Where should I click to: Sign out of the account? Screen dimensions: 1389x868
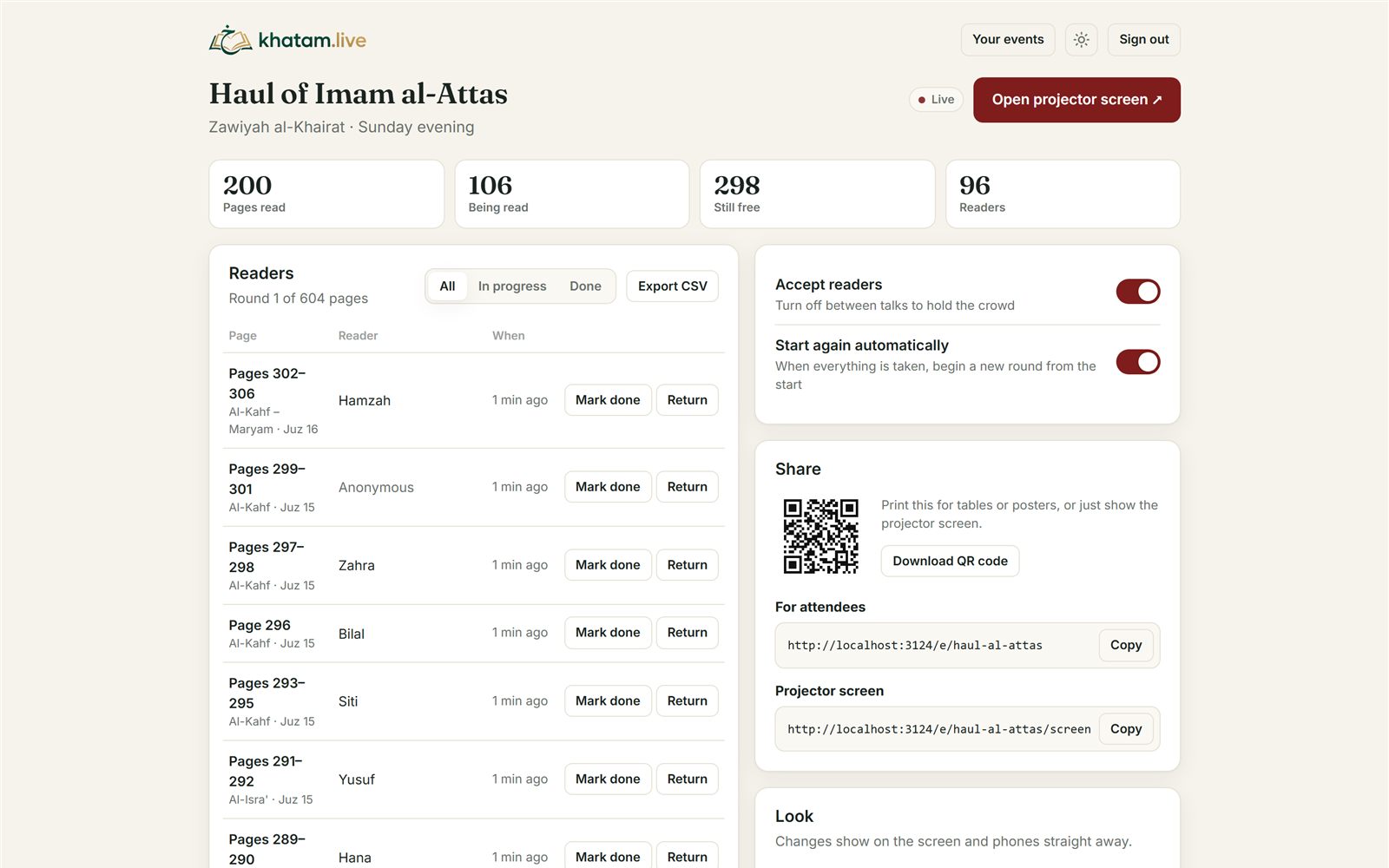tap(1143, 40)
